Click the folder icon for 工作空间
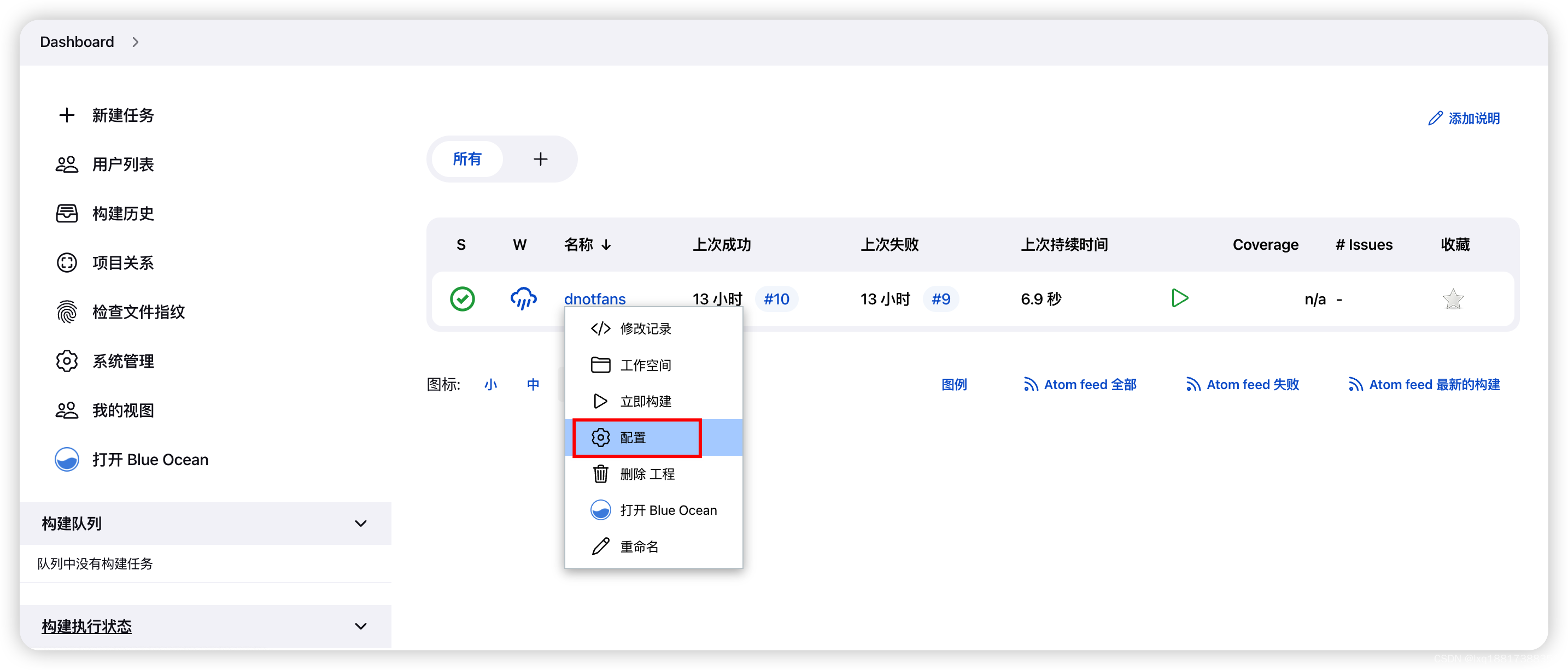Viewport: 1568px width, 670px height. (x=600, y=365)
